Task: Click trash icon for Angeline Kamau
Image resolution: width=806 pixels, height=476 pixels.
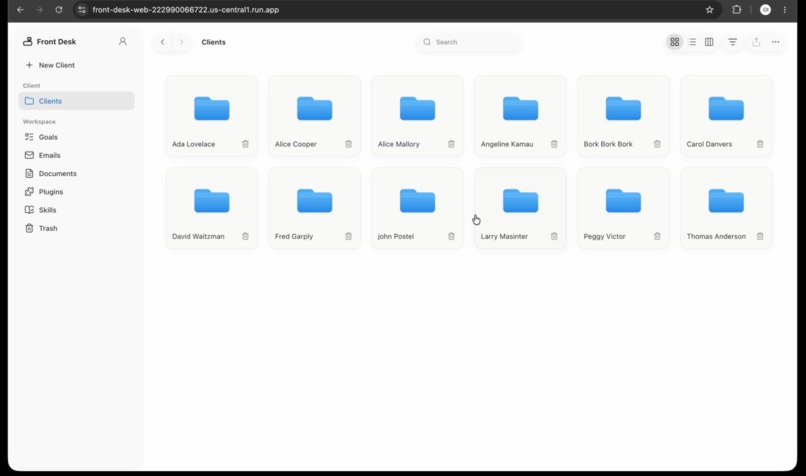Action: 554,144
